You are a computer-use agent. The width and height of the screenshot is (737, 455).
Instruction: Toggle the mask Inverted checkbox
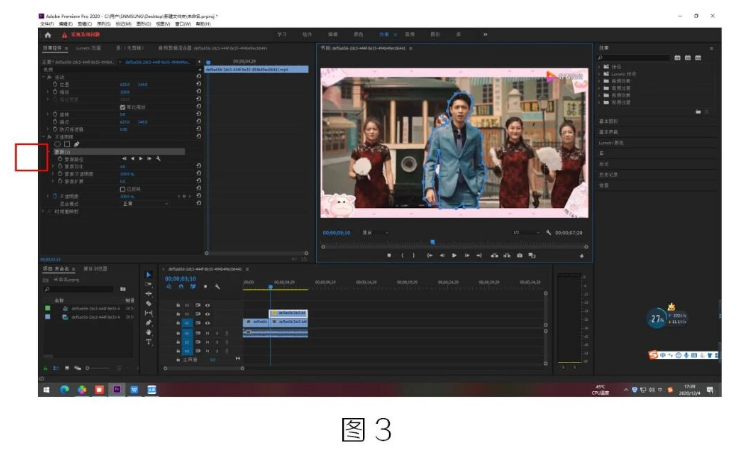(122, 187)
